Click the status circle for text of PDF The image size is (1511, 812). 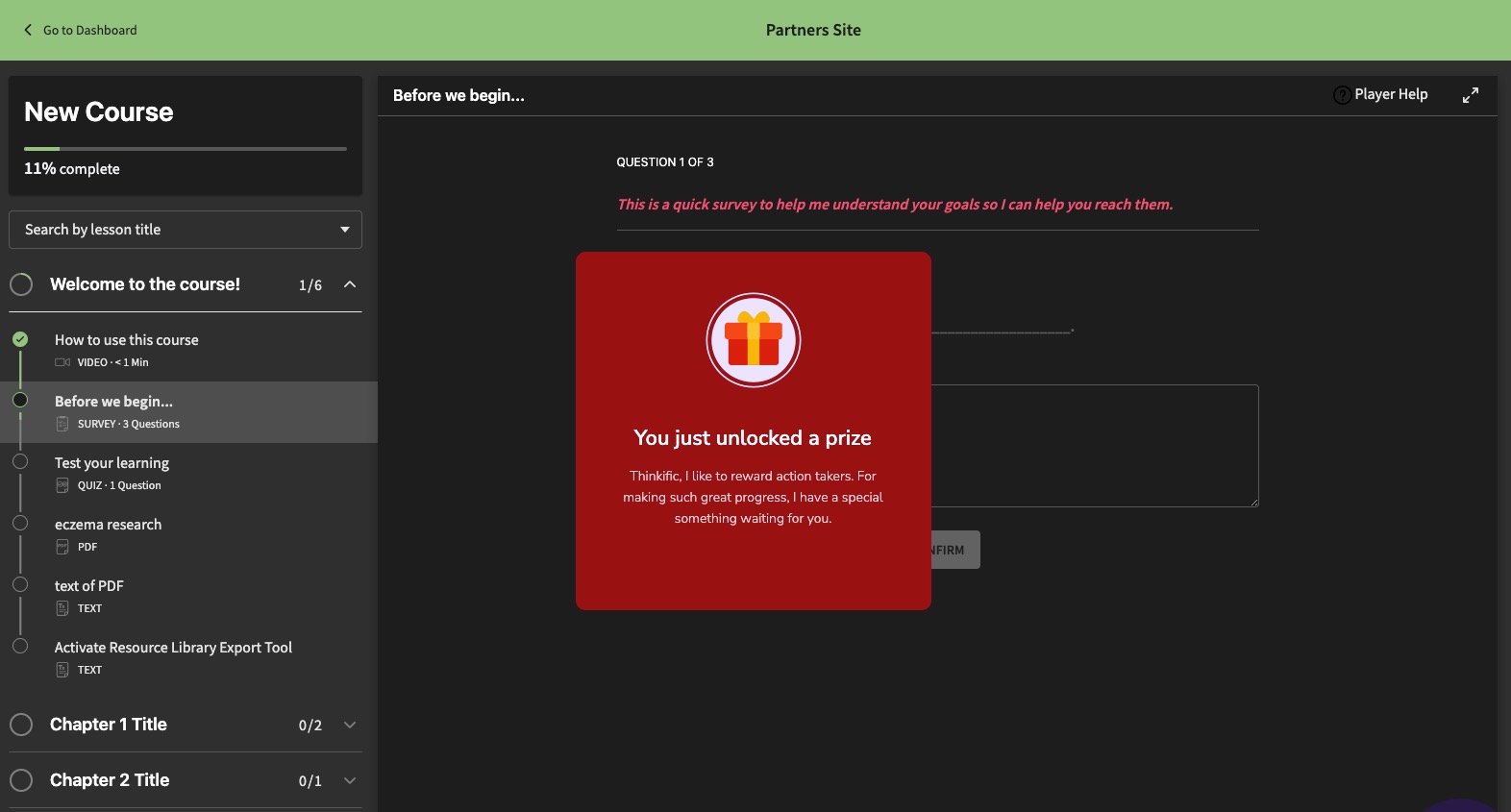pyautogui.click(x=20, y=584)
